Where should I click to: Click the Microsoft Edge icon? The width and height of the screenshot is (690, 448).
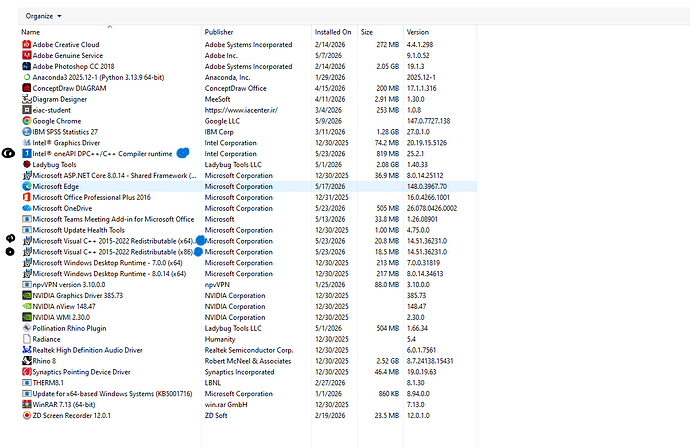pos(27,187)
